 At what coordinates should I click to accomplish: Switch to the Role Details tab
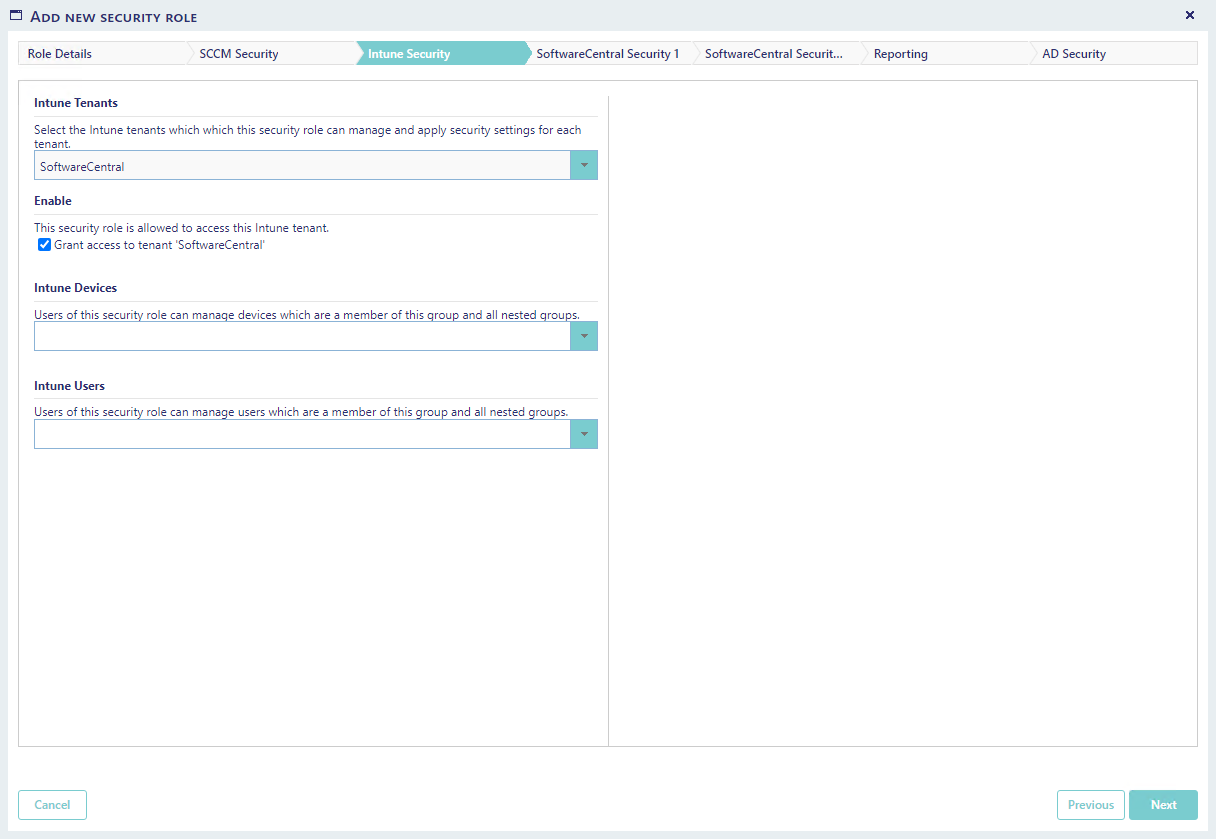[x=60, y=54]
